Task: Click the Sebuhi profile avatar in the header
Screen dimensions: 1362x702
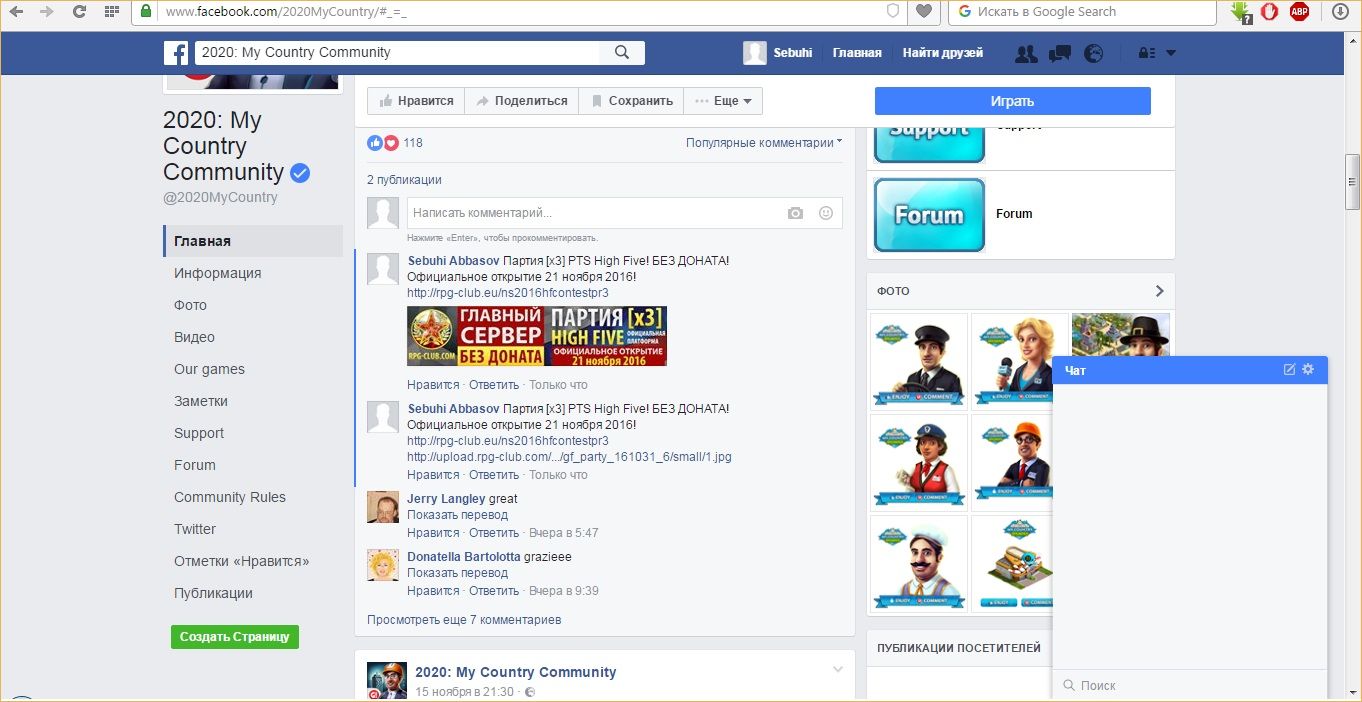Action: click(x=755, y=53)
